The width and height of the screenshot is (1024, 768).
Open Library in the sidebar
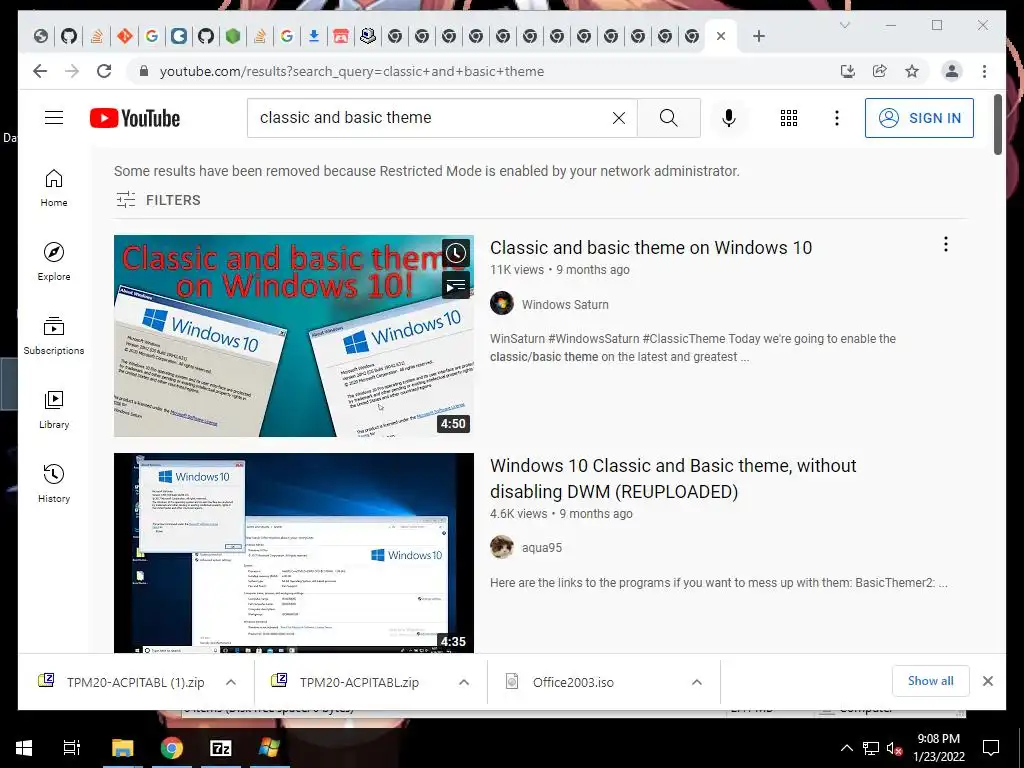tap(54, 410)
